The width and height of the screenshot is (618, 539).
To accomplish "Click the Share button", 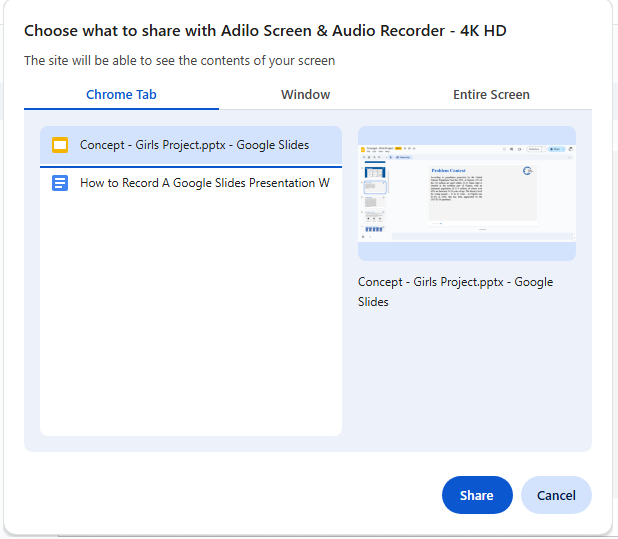I will (x=477, y=495).
